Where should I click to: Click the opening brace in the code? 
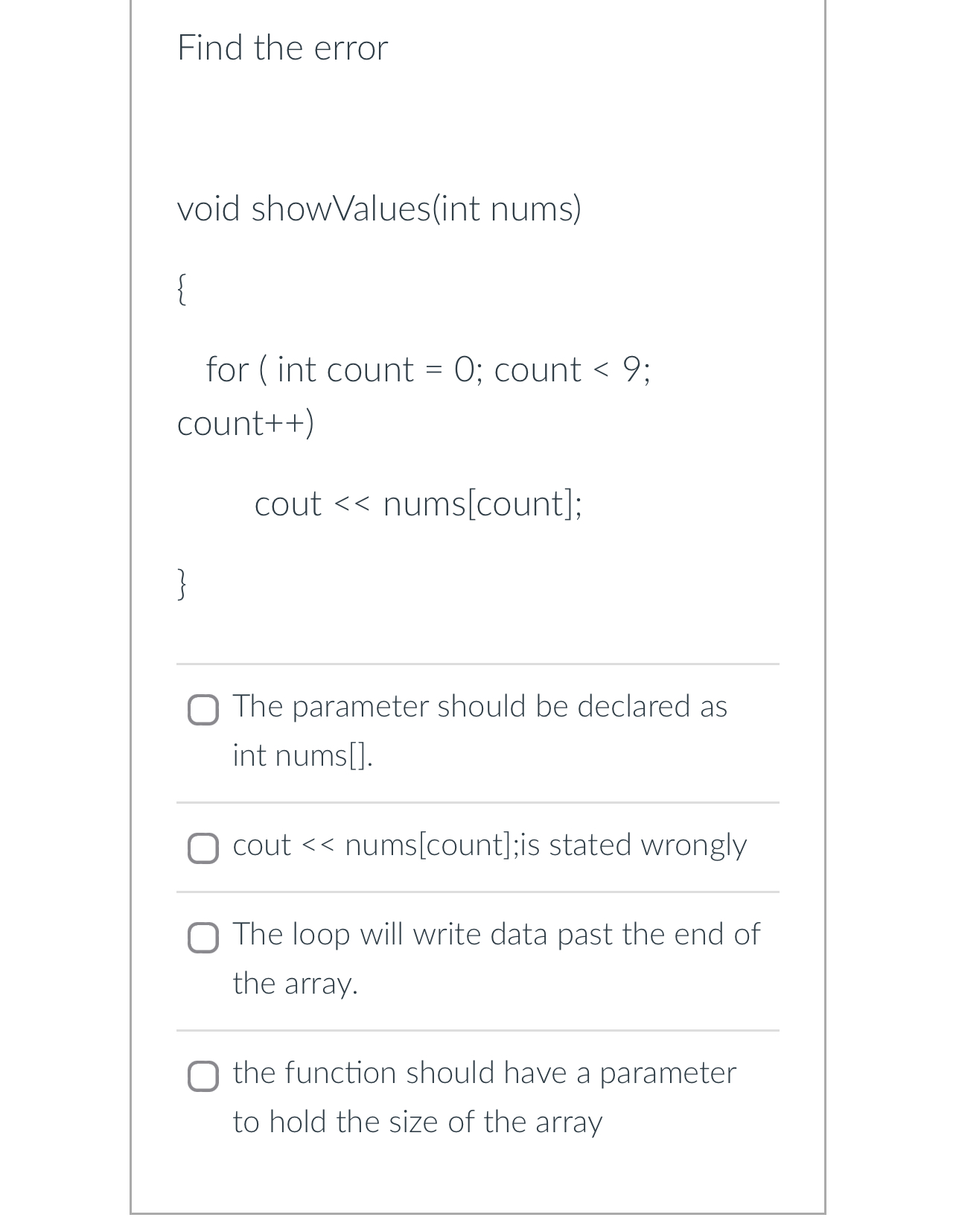(181, 290)
